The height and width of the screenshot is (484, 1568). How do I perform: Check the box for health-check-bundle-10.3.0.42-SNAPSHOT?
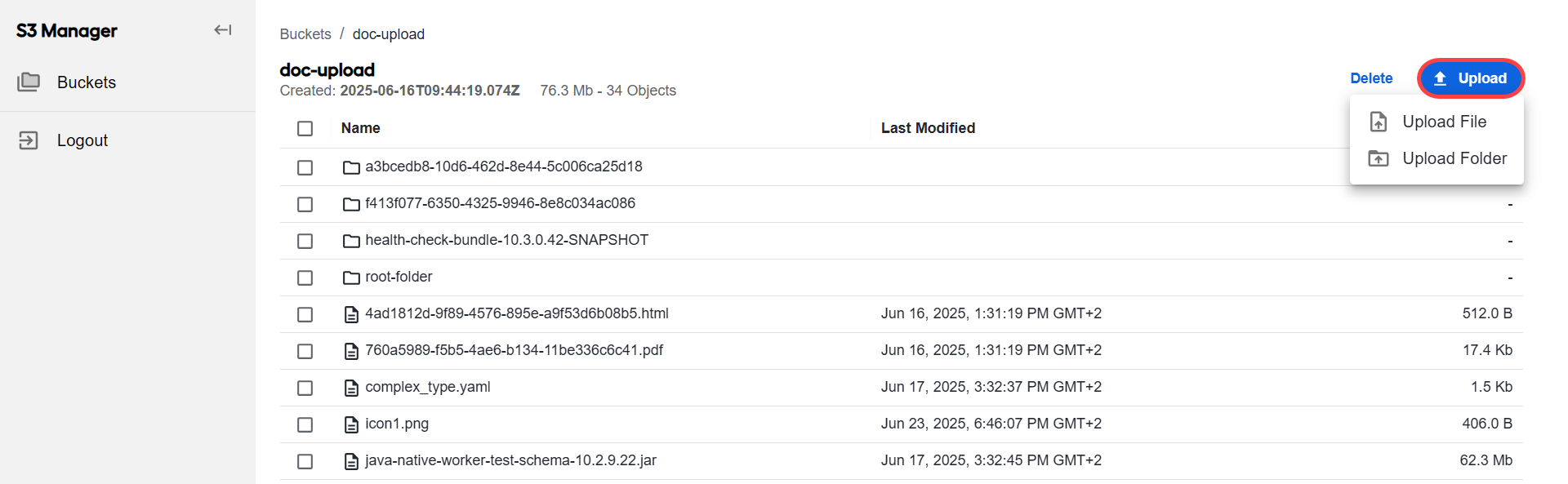tap(305, 241)
